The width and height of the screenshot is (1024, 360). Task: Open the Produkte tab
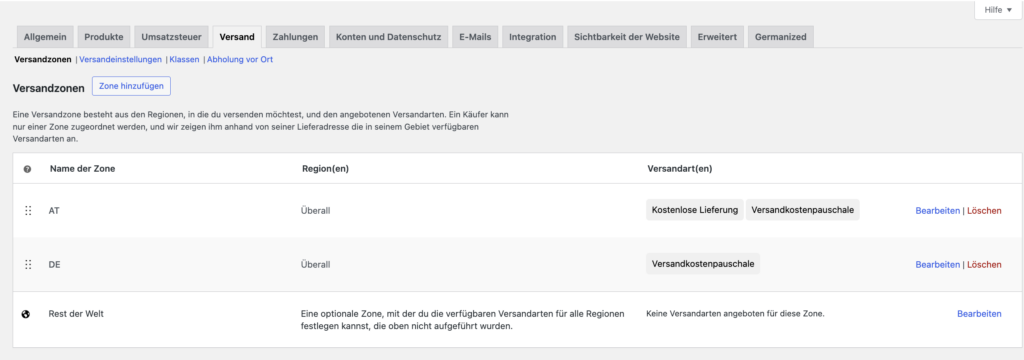(x=104, y=37)
